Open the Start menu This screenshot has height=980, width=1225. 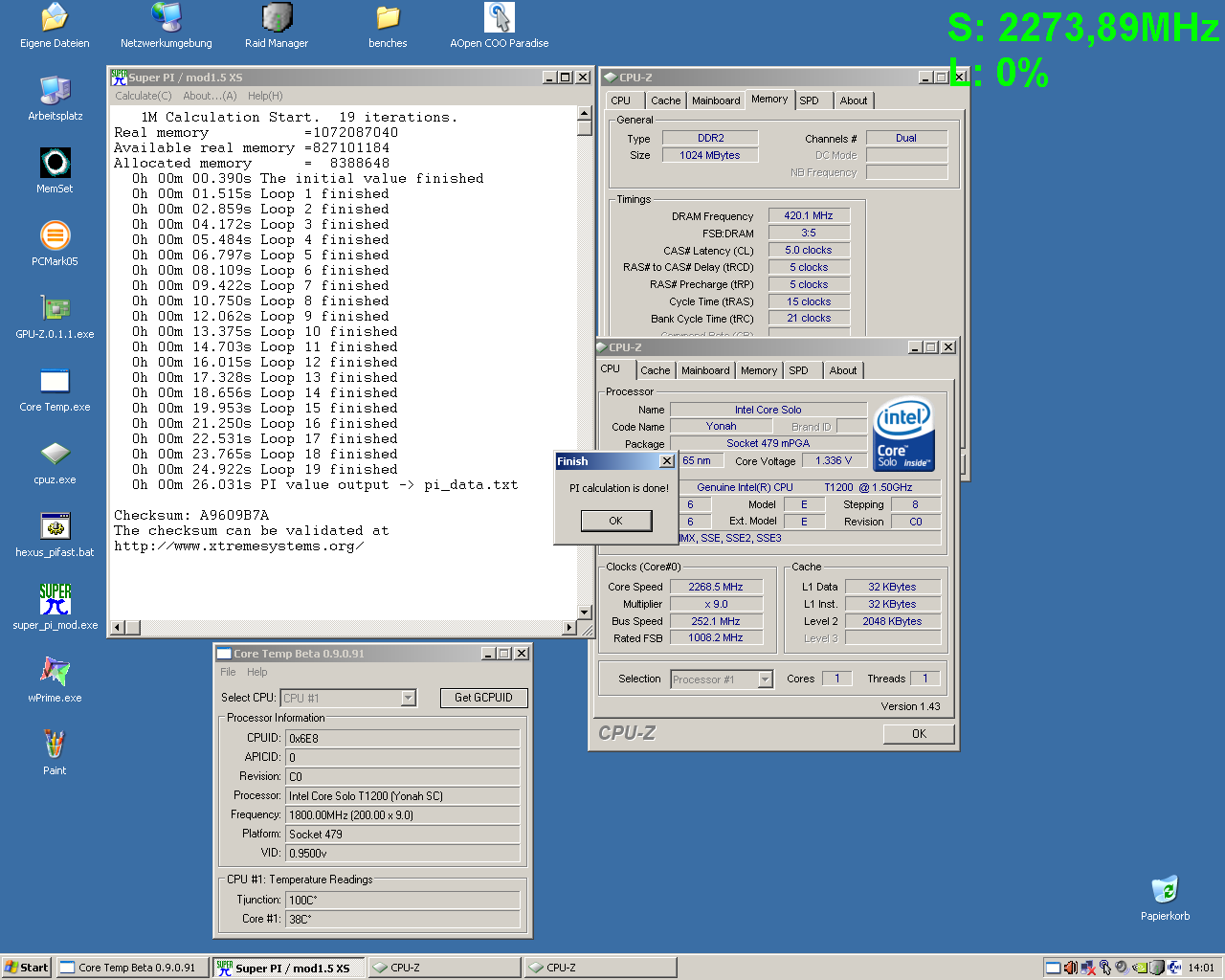[26, 968]
